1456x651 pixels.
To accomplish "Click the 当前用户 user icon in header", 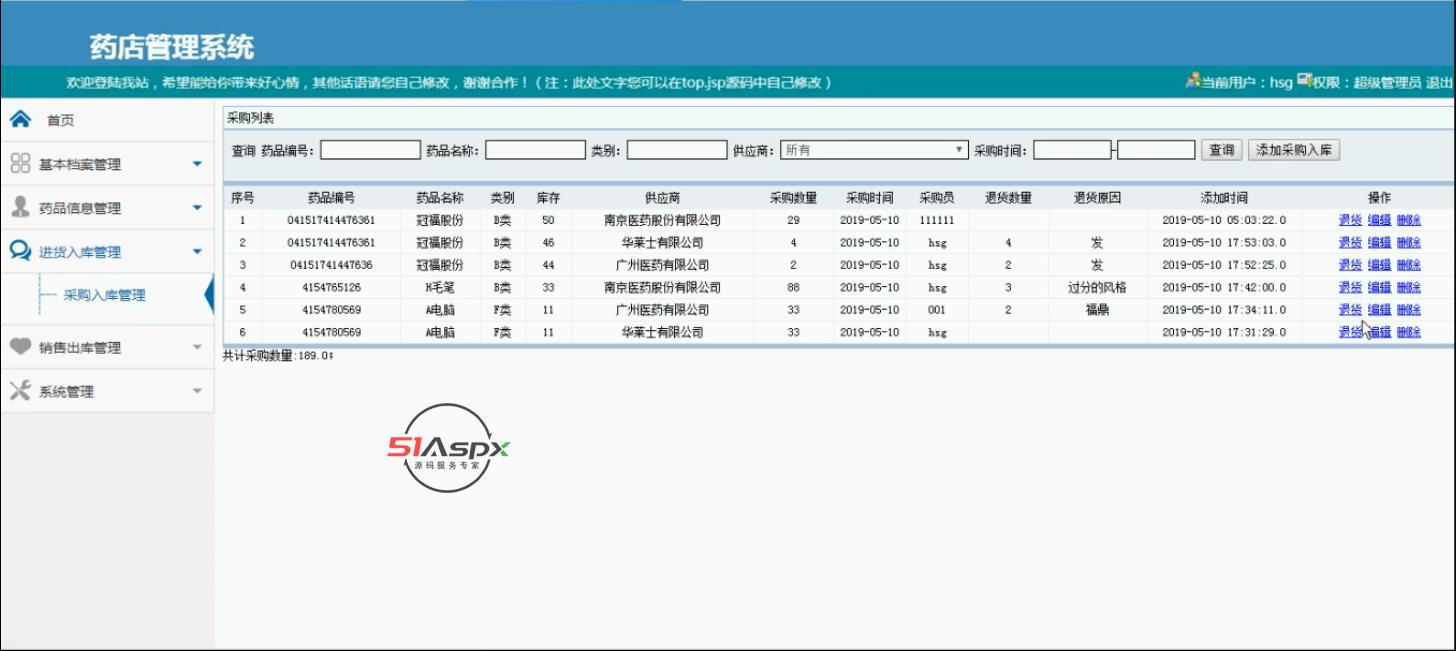I will (x=1192, y=81).
